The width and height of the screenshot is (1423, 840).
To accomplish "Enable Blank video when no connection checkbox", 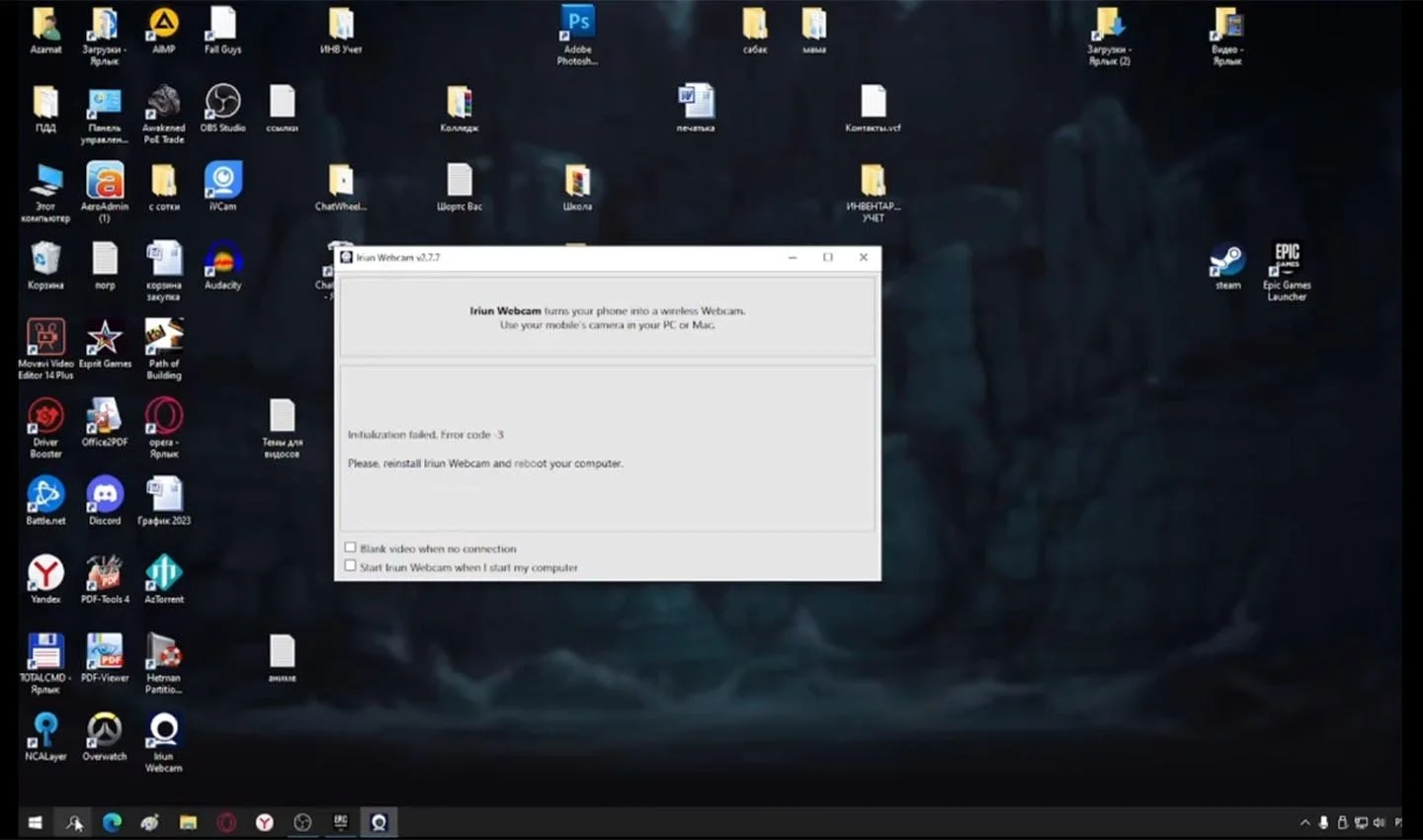I will click(350, 547).
